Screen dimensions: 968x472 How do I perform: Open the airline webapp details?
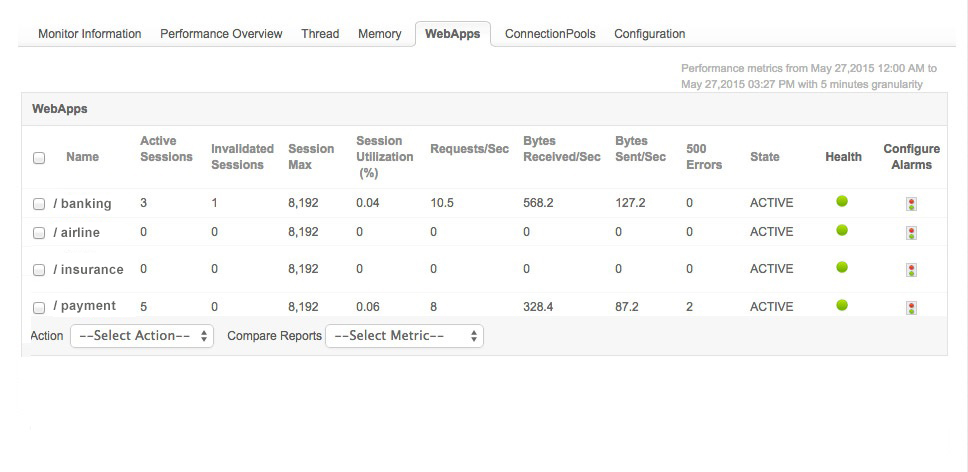(x=80, y=233)
